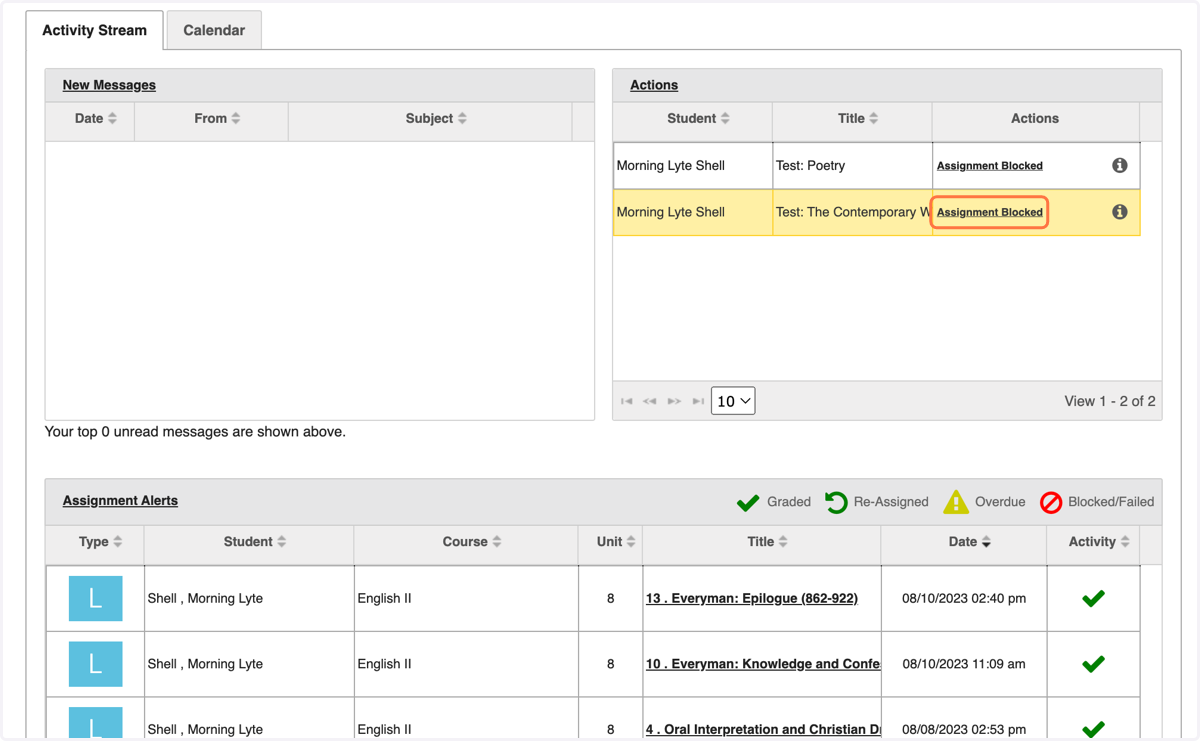
Task: Sort Actions table by Title
Action: [x=858, y=118]
